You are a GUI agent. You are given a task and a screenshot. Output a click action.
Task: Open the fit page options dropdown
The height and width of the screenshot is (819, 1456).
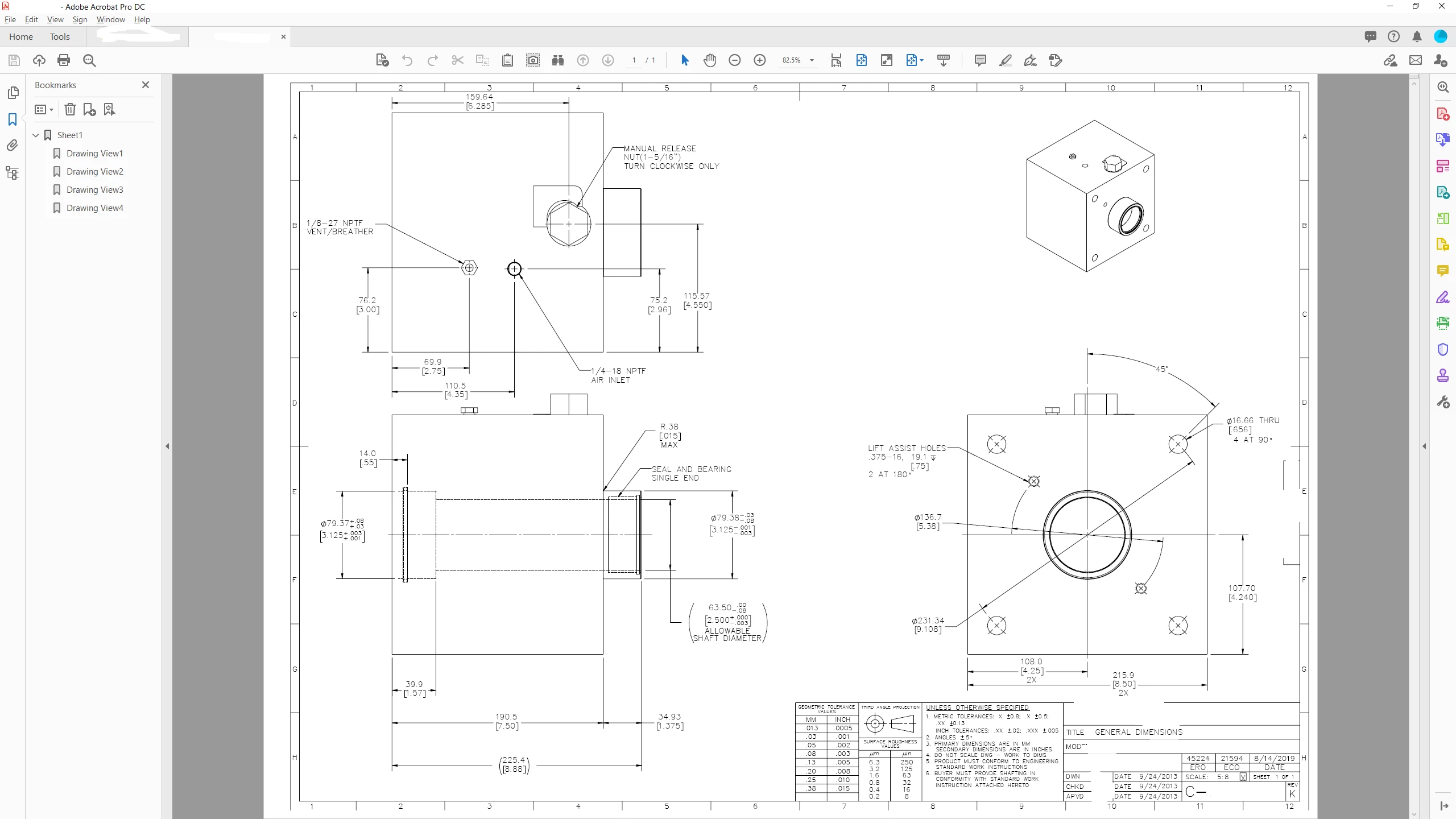[x=915, y=60]
